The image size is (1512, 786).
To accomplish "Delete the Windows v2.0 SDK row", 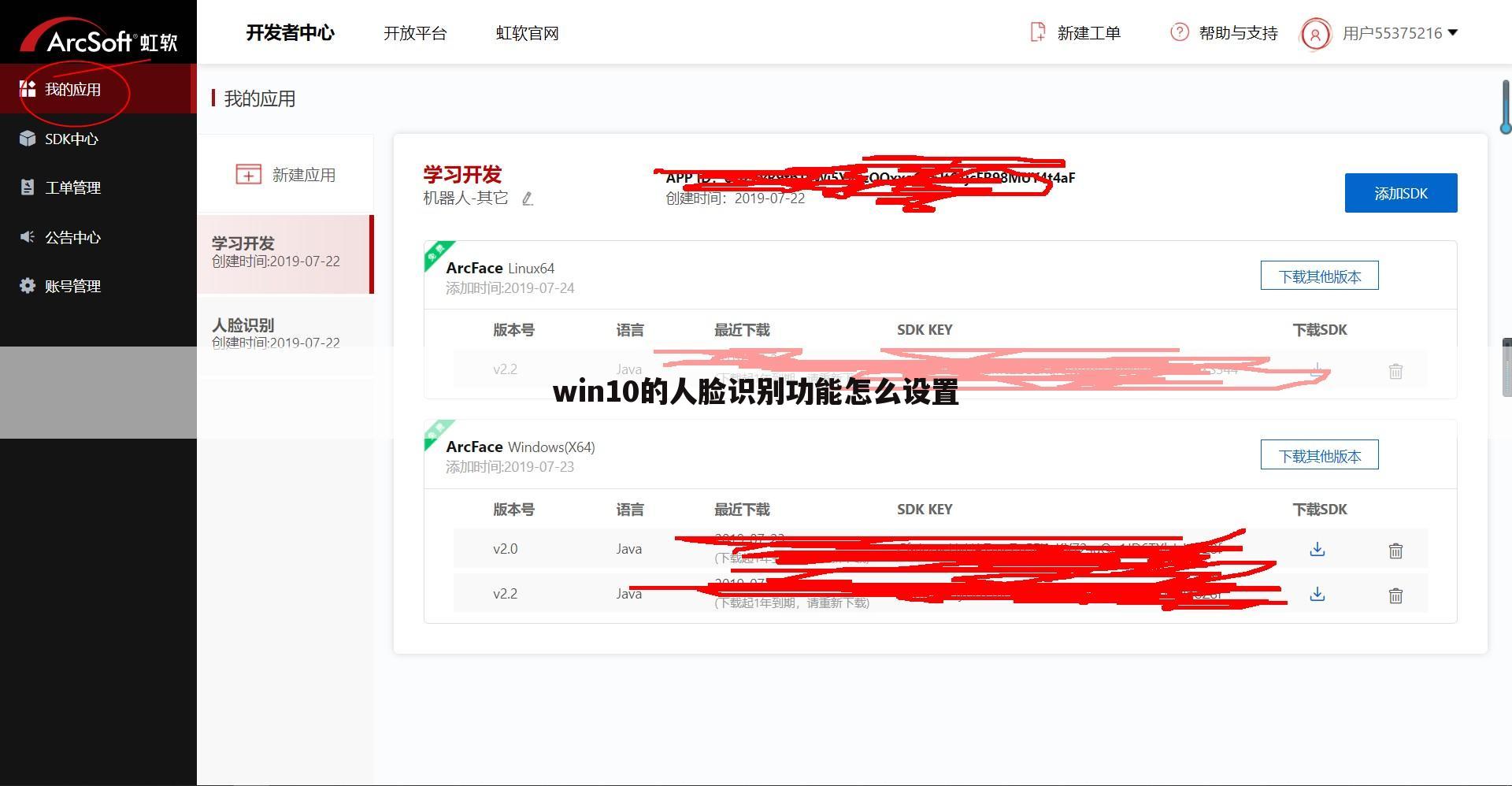I will click(1395, 551).
